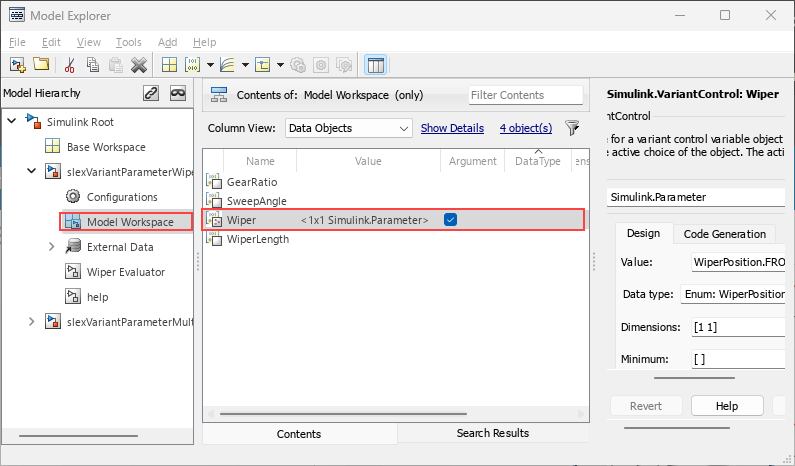Click the Show Details link
Viewport: 795px width, 466px height.
click(452, 128)
